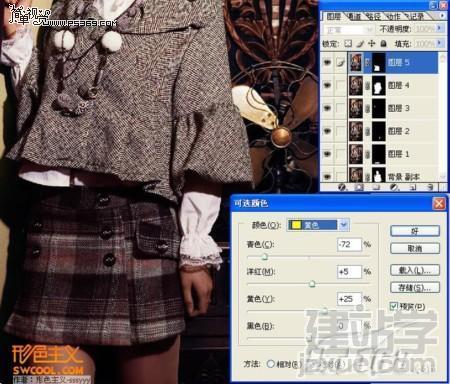Click mask link icon on 图层 1
Viewport: 450px width, 384px height.
(368, 154)
